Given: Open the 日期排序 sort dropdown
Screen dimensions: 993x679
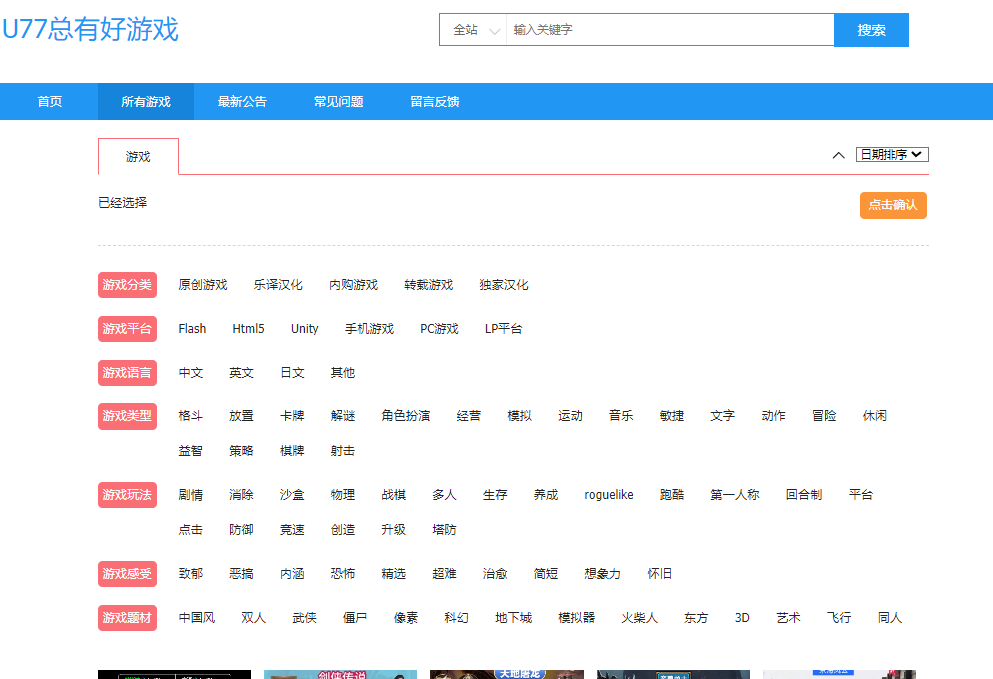Looking at the screenshot, I should pyautogui.click(x=892, y=155).
